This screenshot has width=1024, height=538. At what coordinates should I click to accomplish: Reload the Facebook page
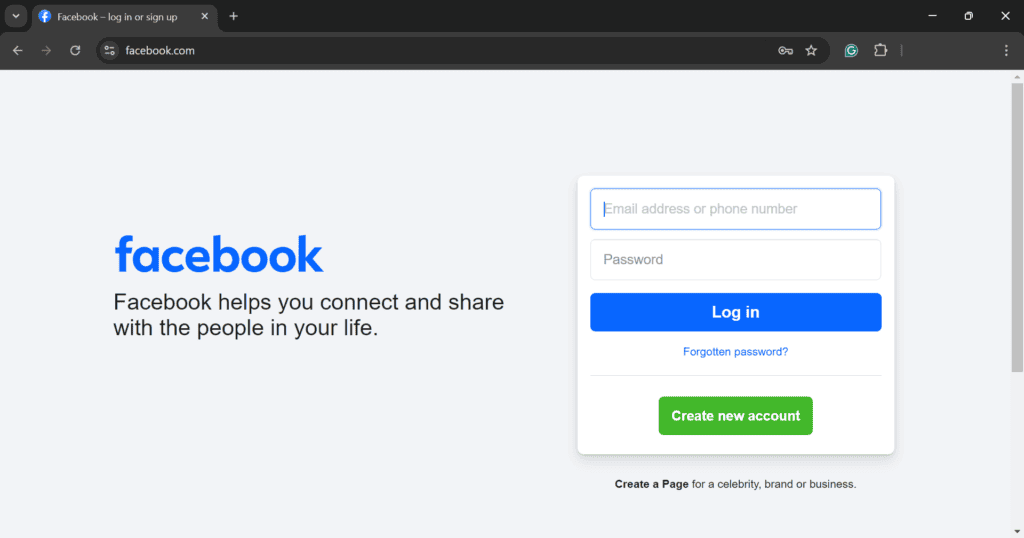point(75,50)
